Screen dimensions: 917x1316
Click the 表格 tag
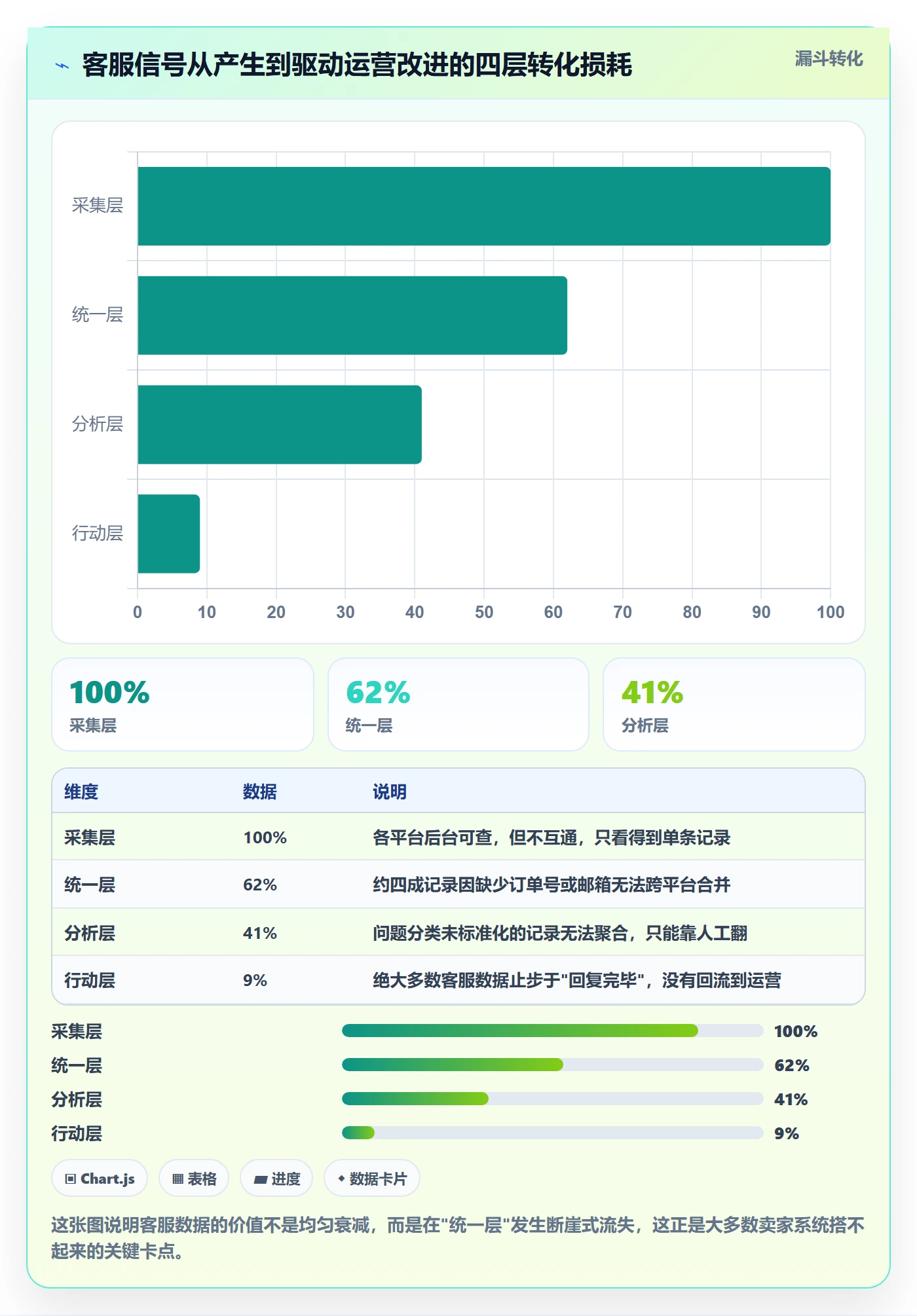194,1179
